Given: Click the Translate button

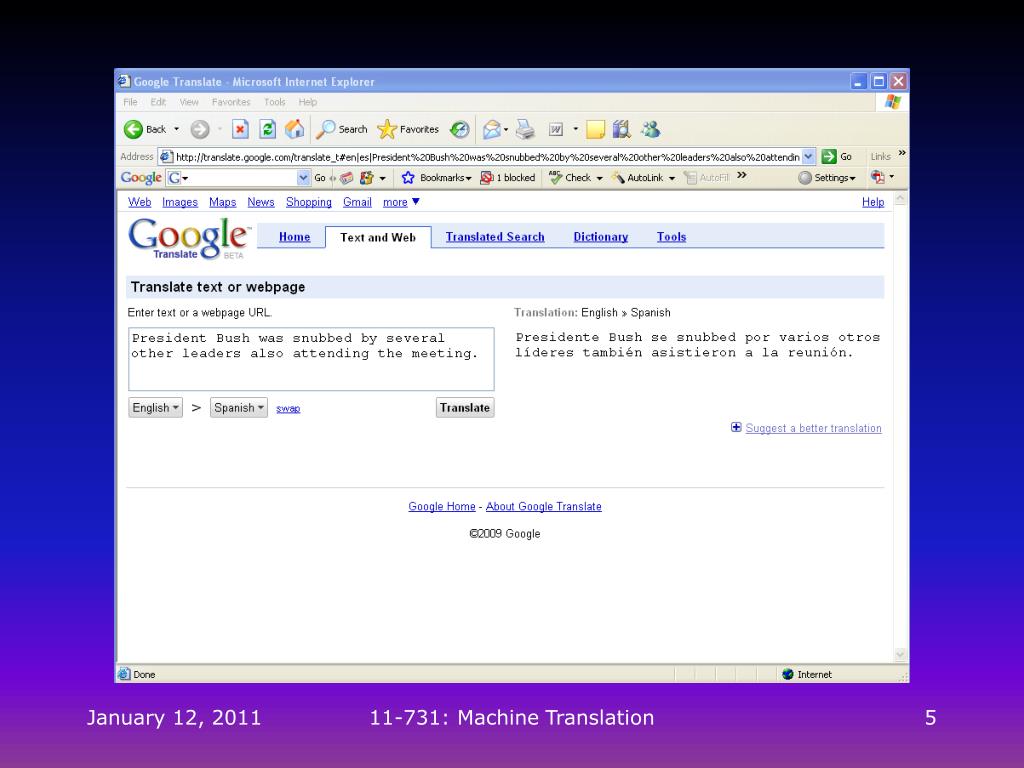Looking at the screenshot, I should coord(465,408).
